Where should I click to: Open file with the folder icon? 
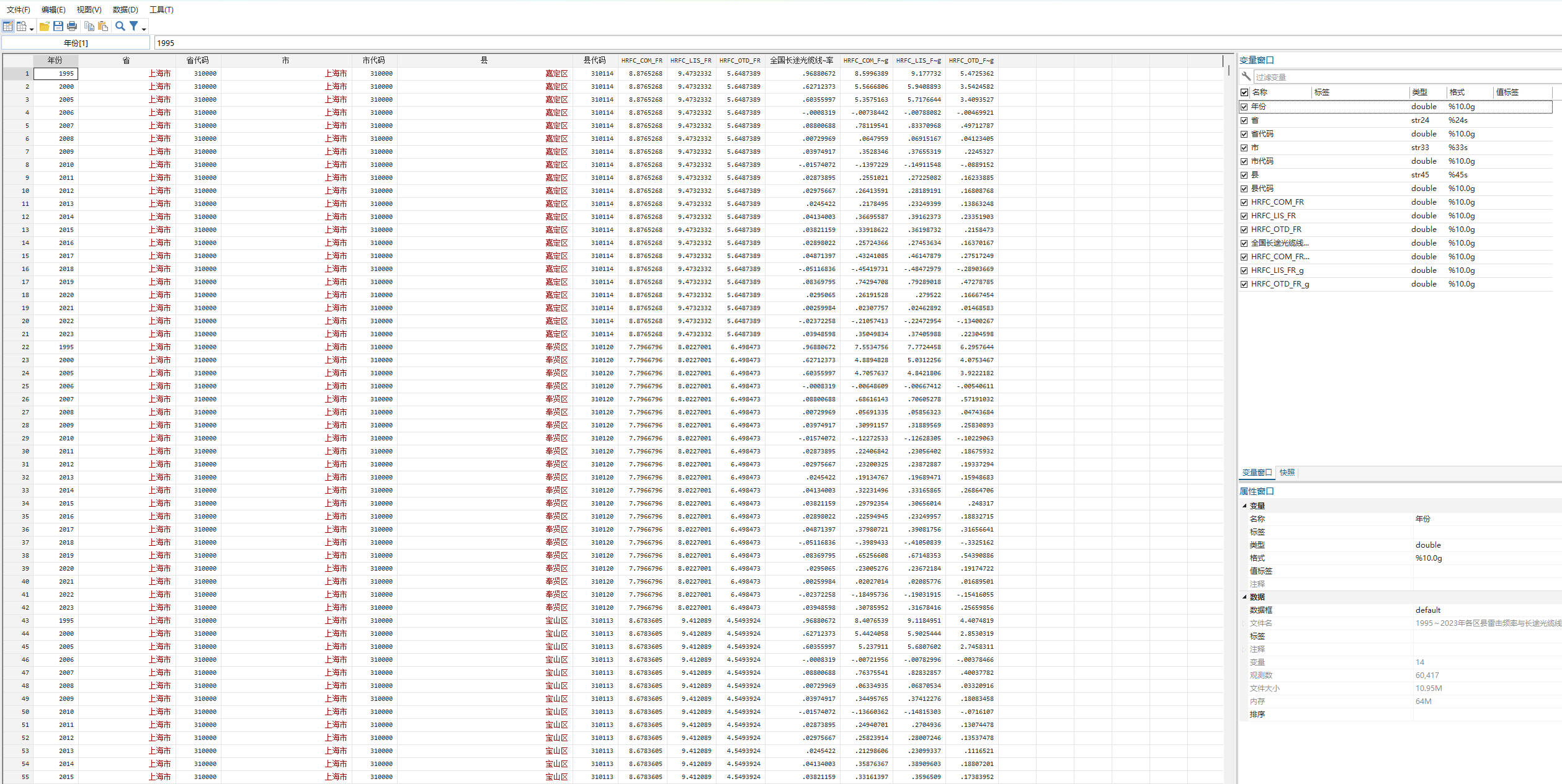point(44,26)
